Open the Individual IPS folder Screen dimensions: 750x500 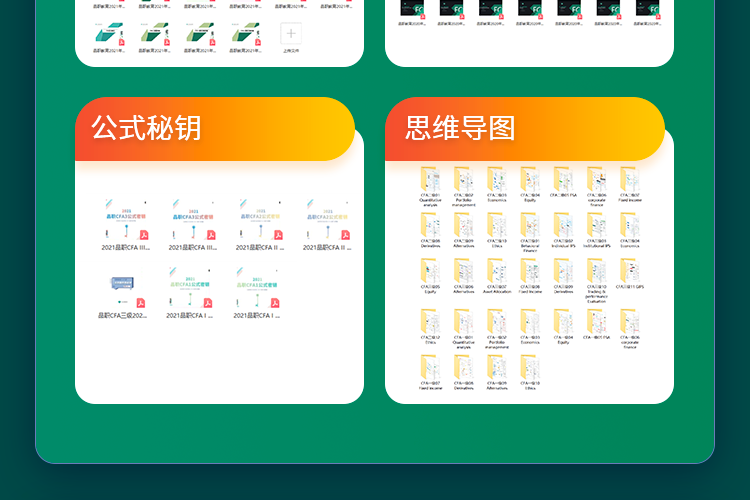(563, 230)
